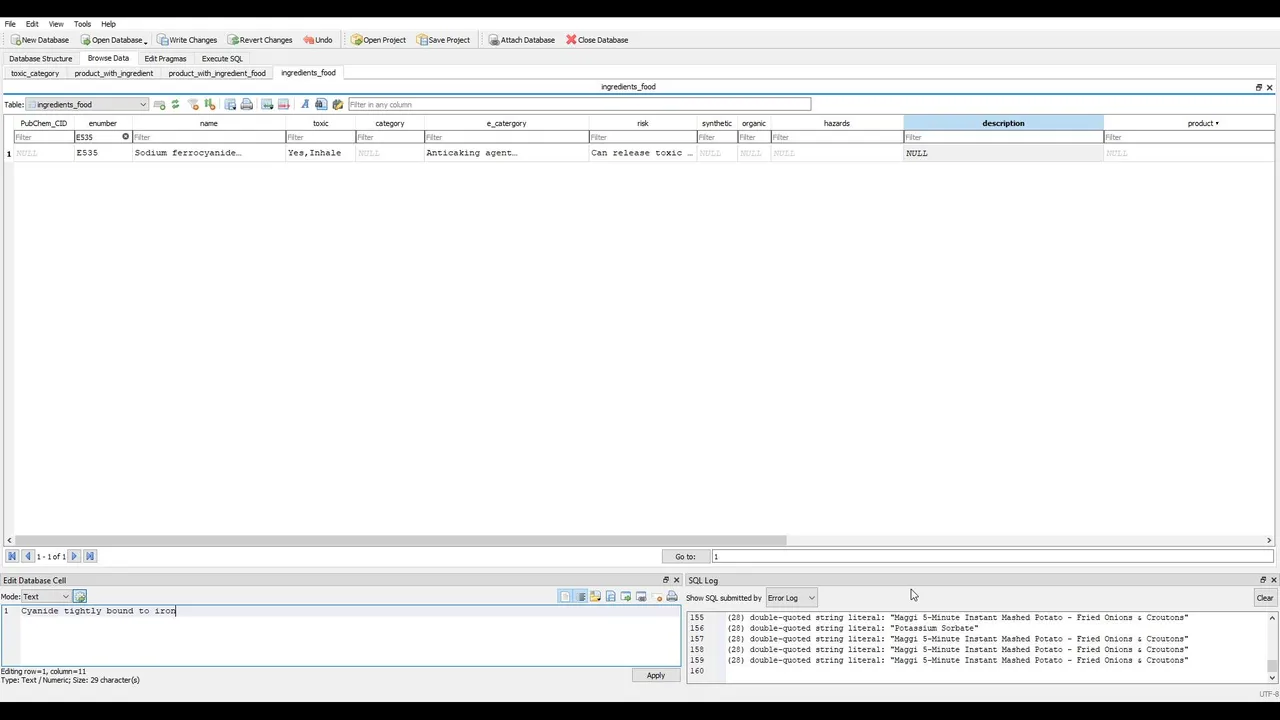Clear the E535 enumber filter with the x

(x=126, y=137)
